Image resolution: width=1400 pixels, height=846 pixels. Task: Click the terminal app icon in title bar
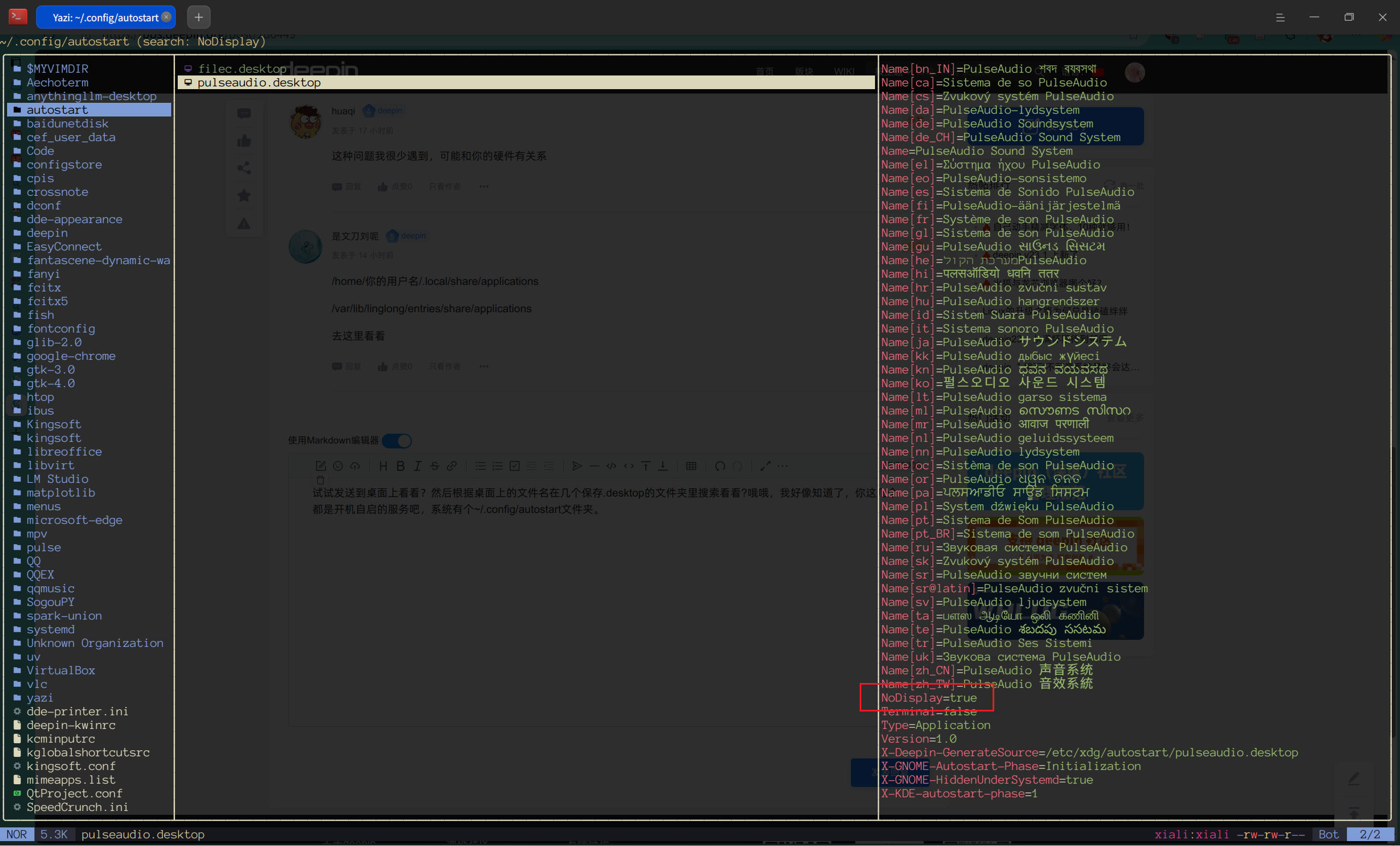point(17,16)
